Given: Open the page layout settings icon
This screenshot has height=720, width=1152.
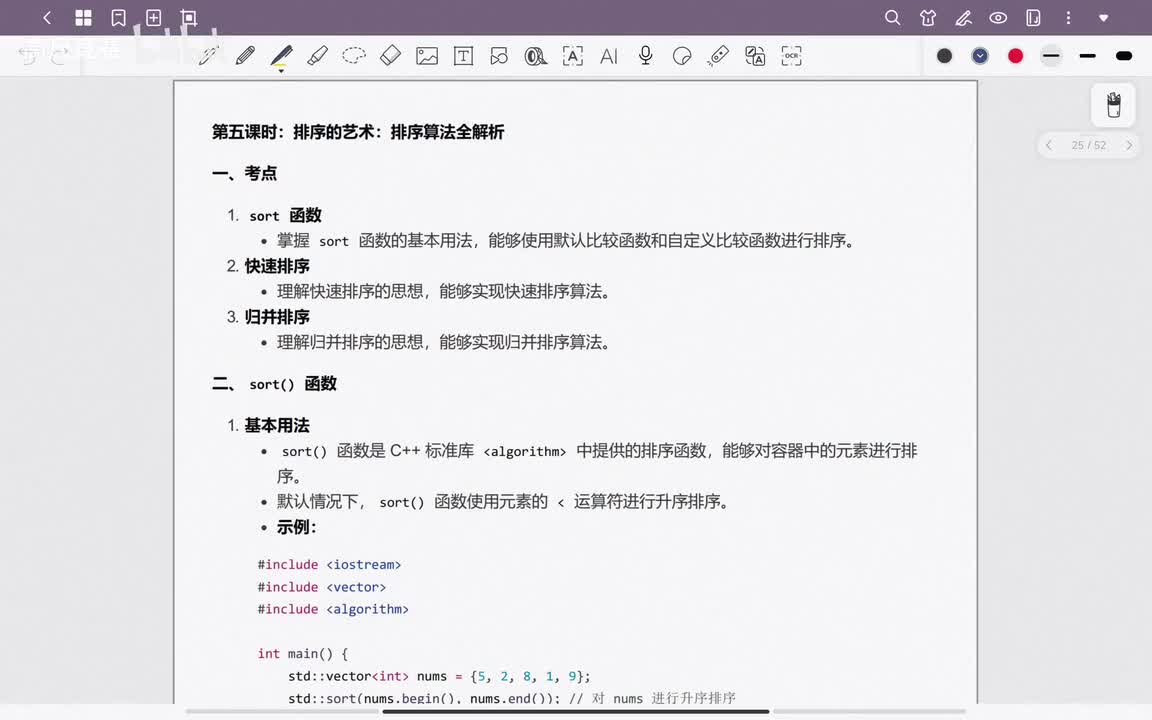Looking at the screenshot, I should [x=1033, y=18].
